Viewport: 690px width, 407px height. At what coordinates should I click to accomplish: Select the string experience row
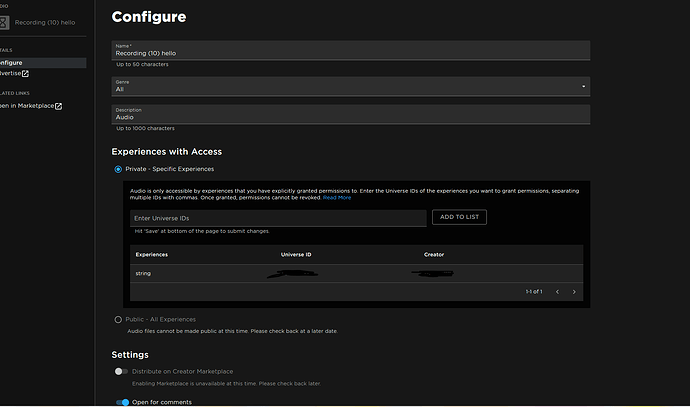click(356, 273)
